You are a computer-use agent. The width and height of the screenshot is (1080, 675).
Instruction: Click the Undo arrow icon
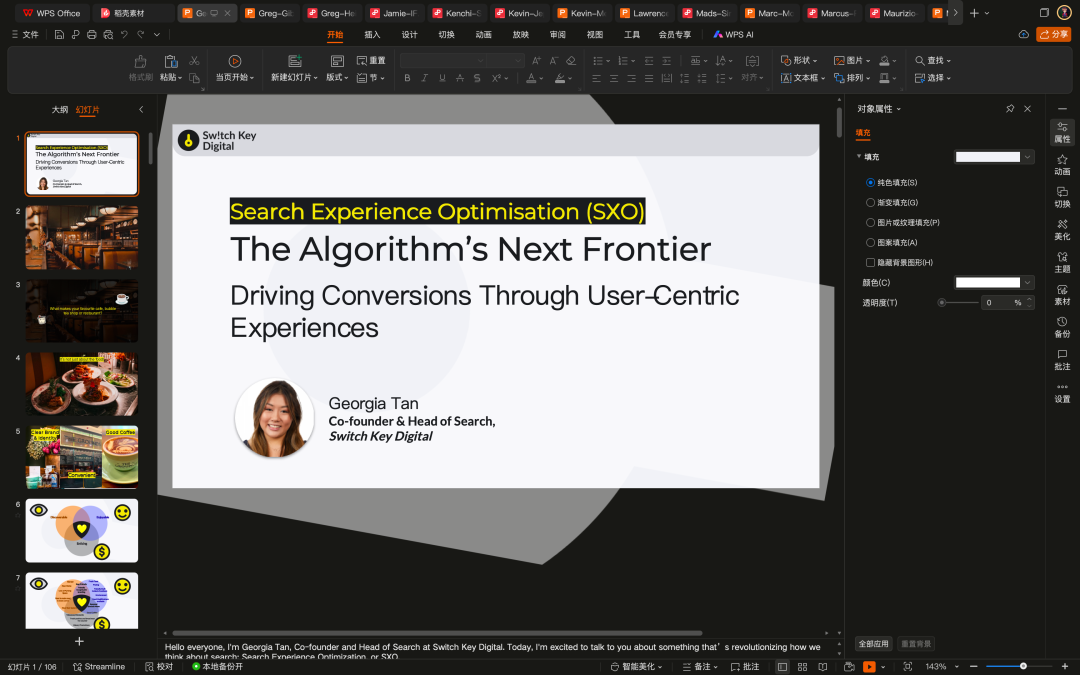click(124, 34)
